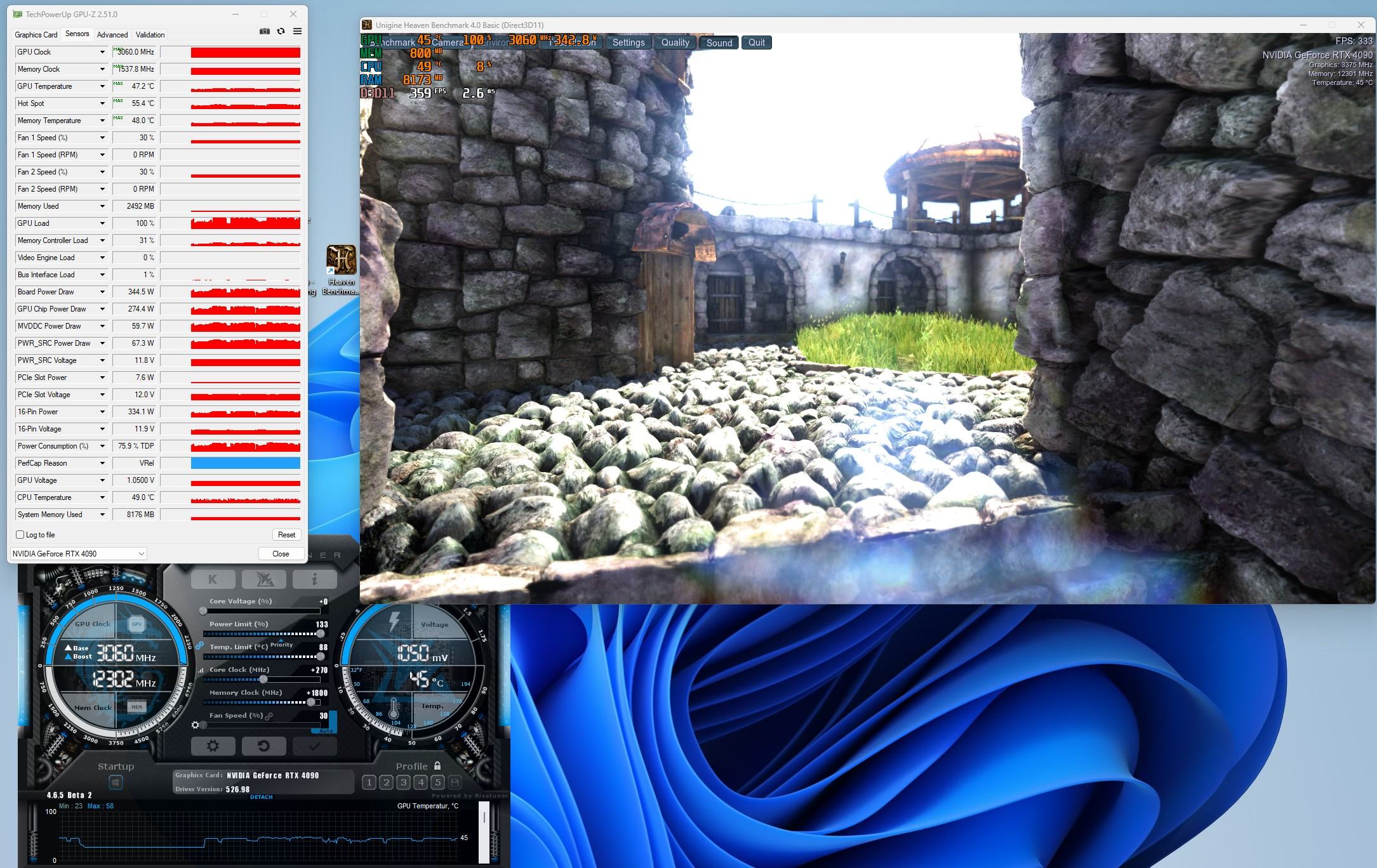Click the Core Clock (MHz) slider handle
Viewport: 1377px width, 868px height.
pyautogui.click(x=263, y=680)
